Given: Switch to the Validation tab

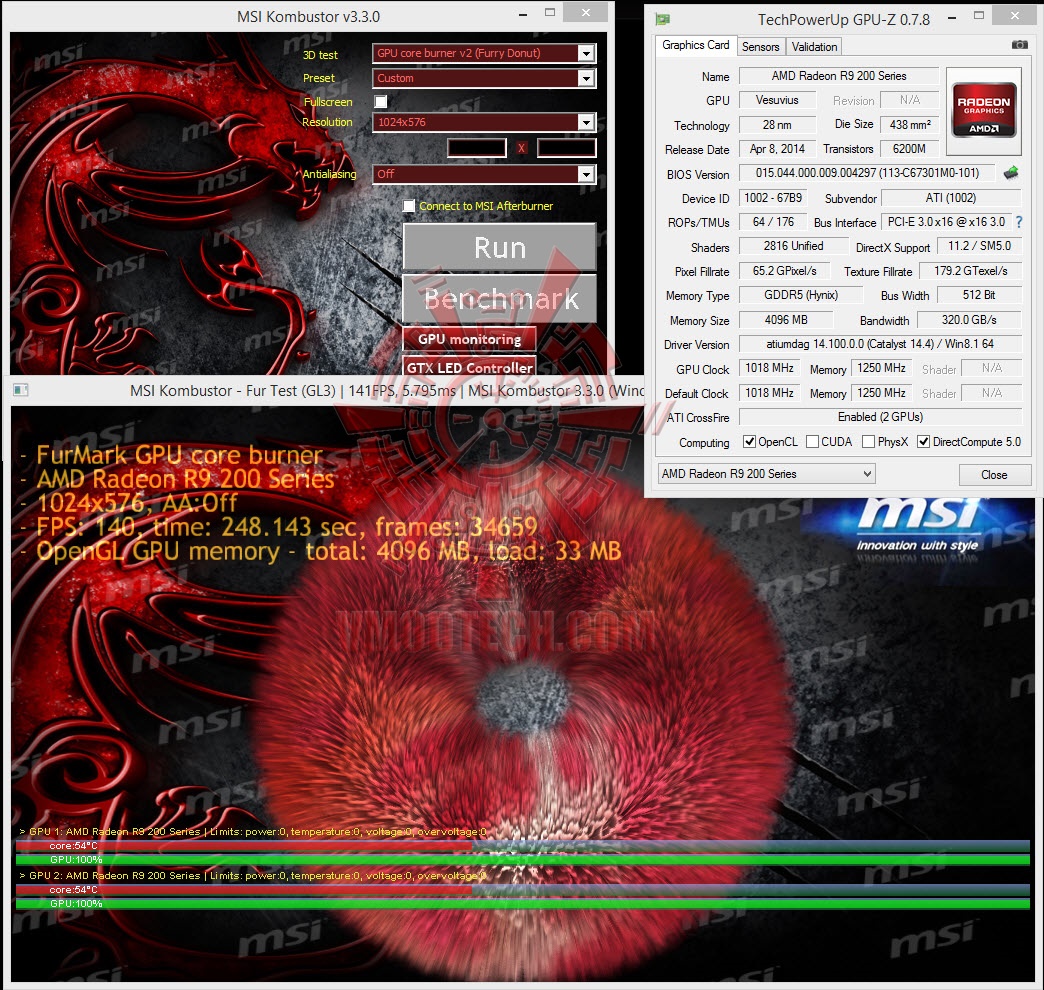Looking at the screenshot, I should point(814,47).
